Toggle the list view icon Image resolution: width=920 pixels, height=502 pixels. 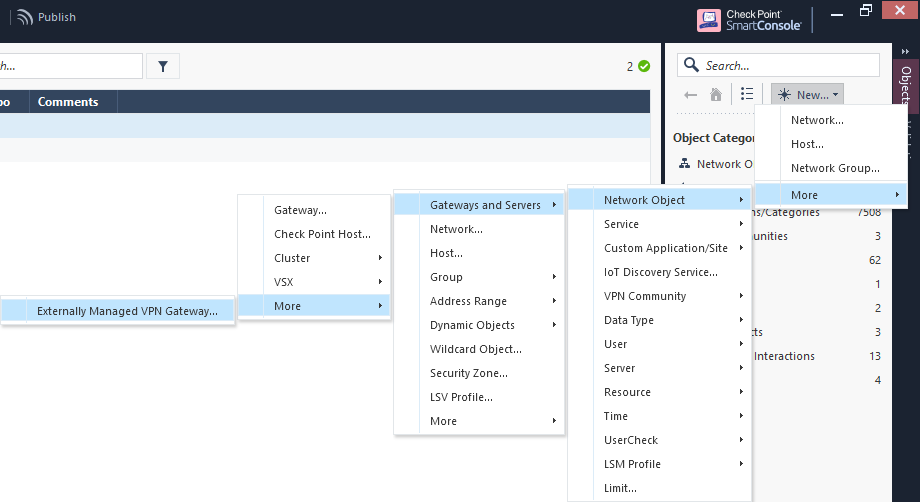(x=747, y=94)
